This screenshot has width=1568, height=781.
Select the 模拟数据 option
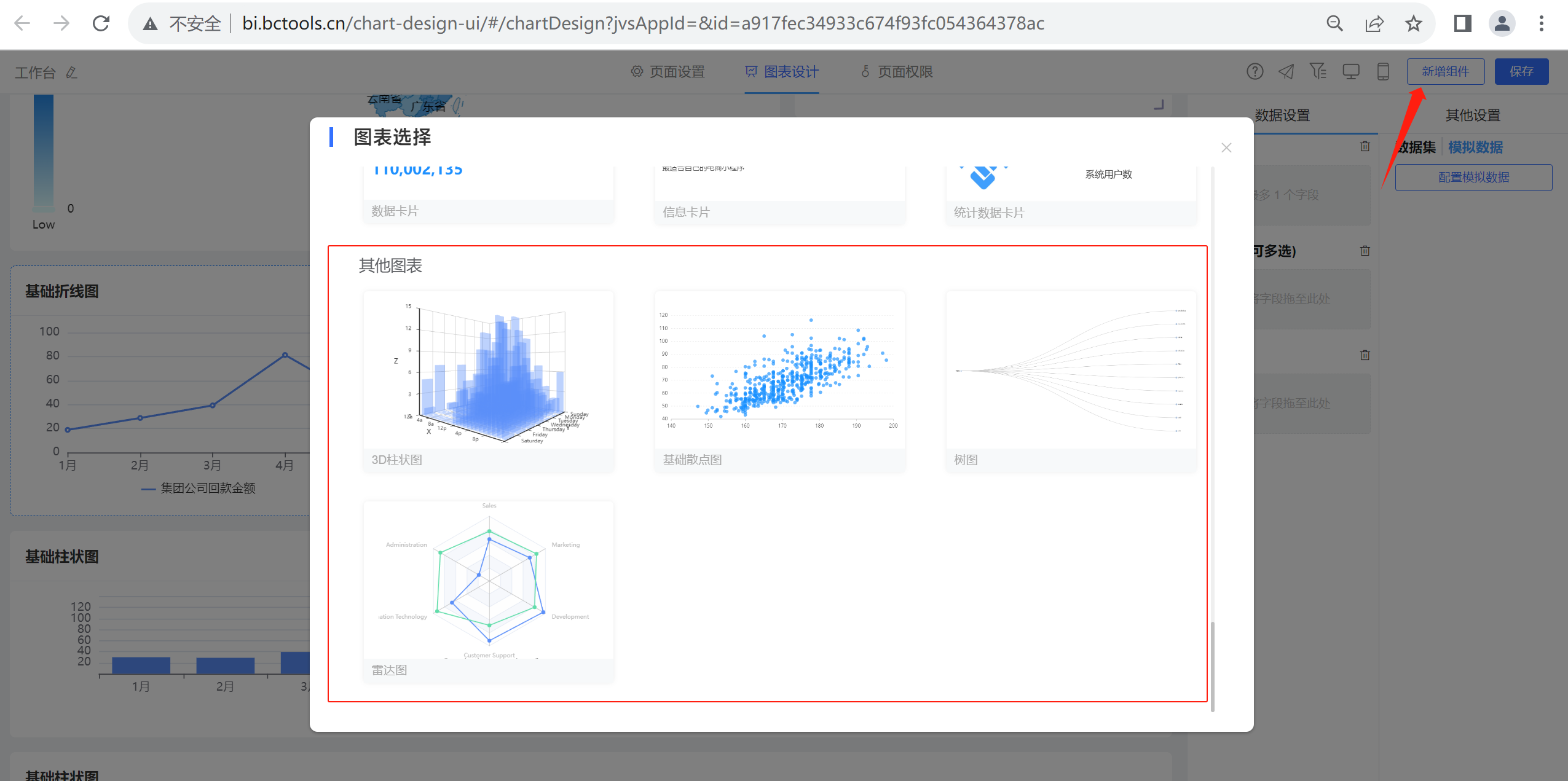[1475, 147]
